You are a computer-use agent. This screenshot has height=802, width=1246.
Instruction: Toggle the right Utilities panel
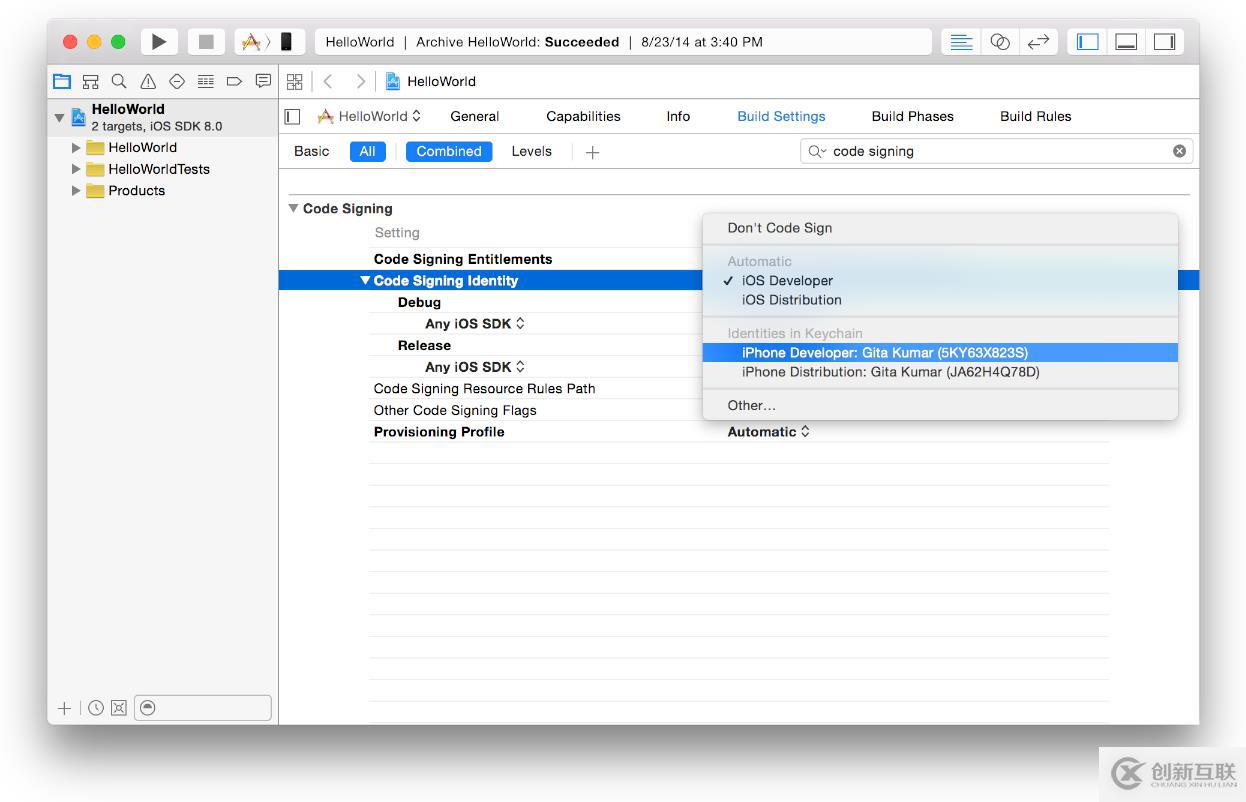pyautogui.click(x=1164, y=42)
